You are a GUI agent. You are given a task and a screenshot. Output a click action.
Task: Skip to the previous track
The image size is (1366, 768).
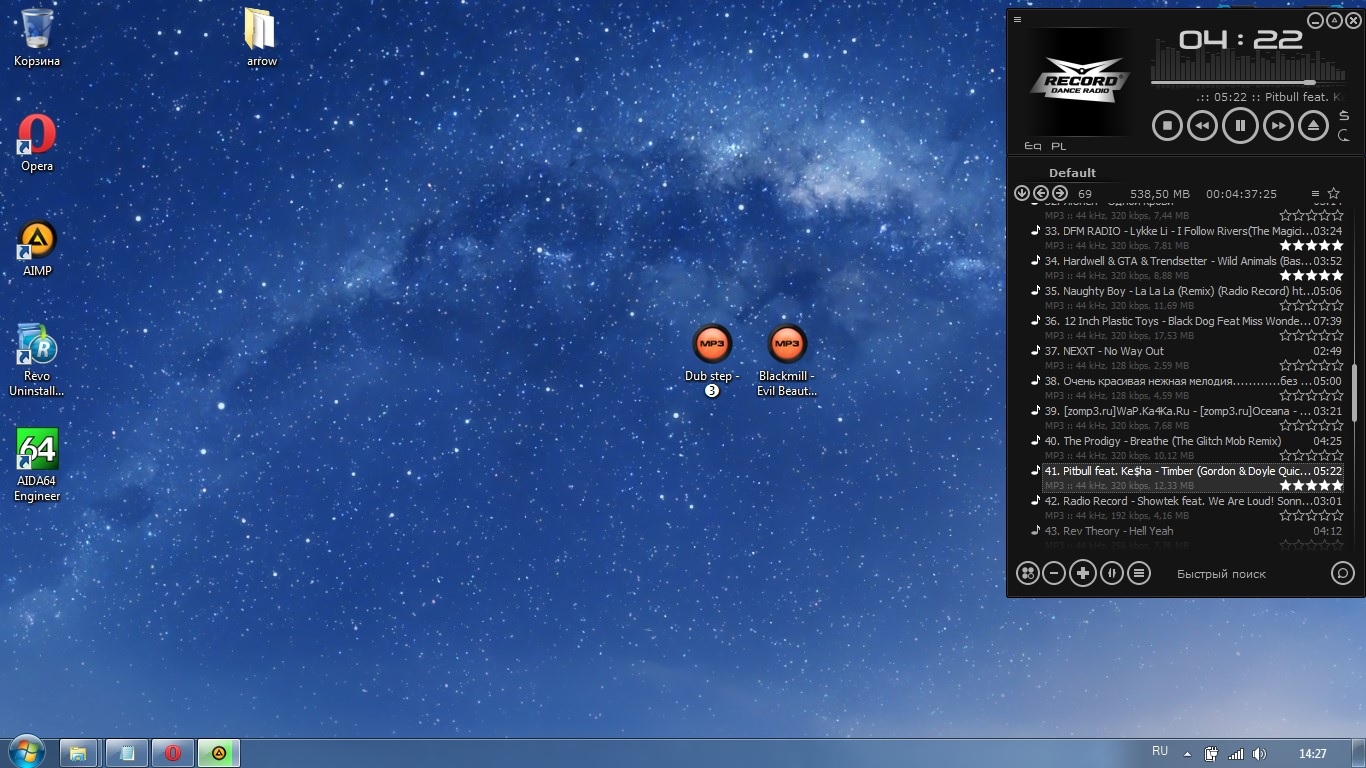click(x=1202, y=125)
